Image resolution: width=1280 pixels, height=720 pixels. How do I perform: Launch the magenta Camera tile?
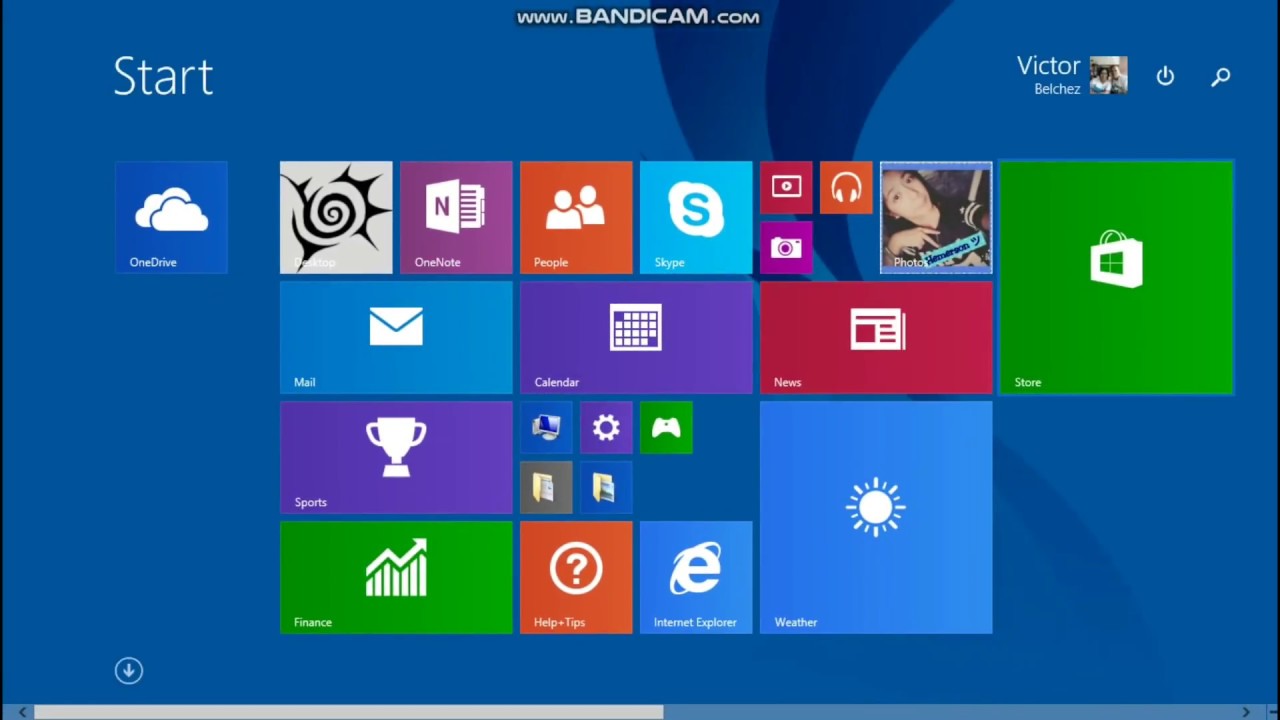(x=786, y=247)
